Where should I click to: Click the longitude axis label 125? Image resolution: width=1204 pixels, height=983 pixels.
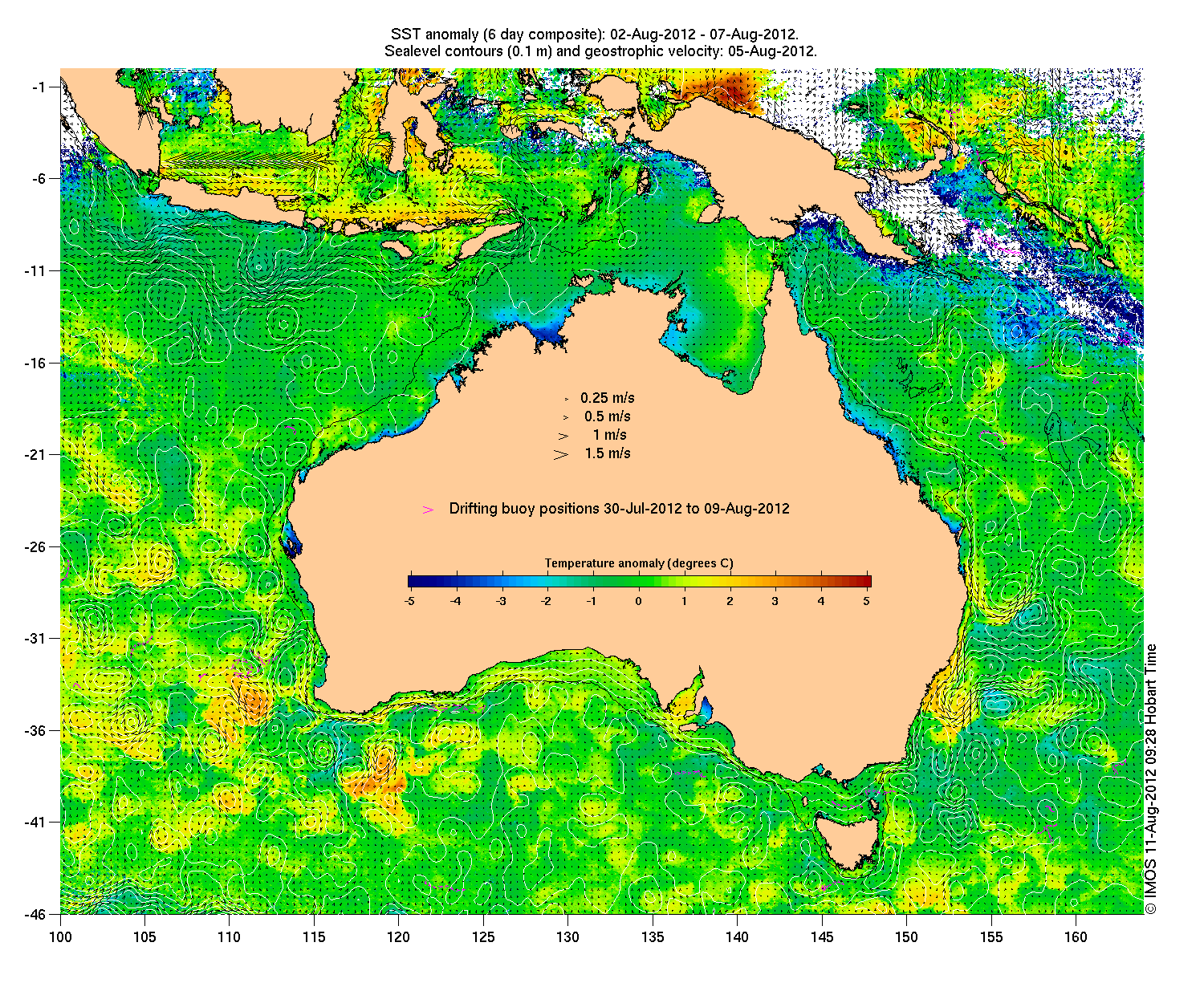click(483, 936)
